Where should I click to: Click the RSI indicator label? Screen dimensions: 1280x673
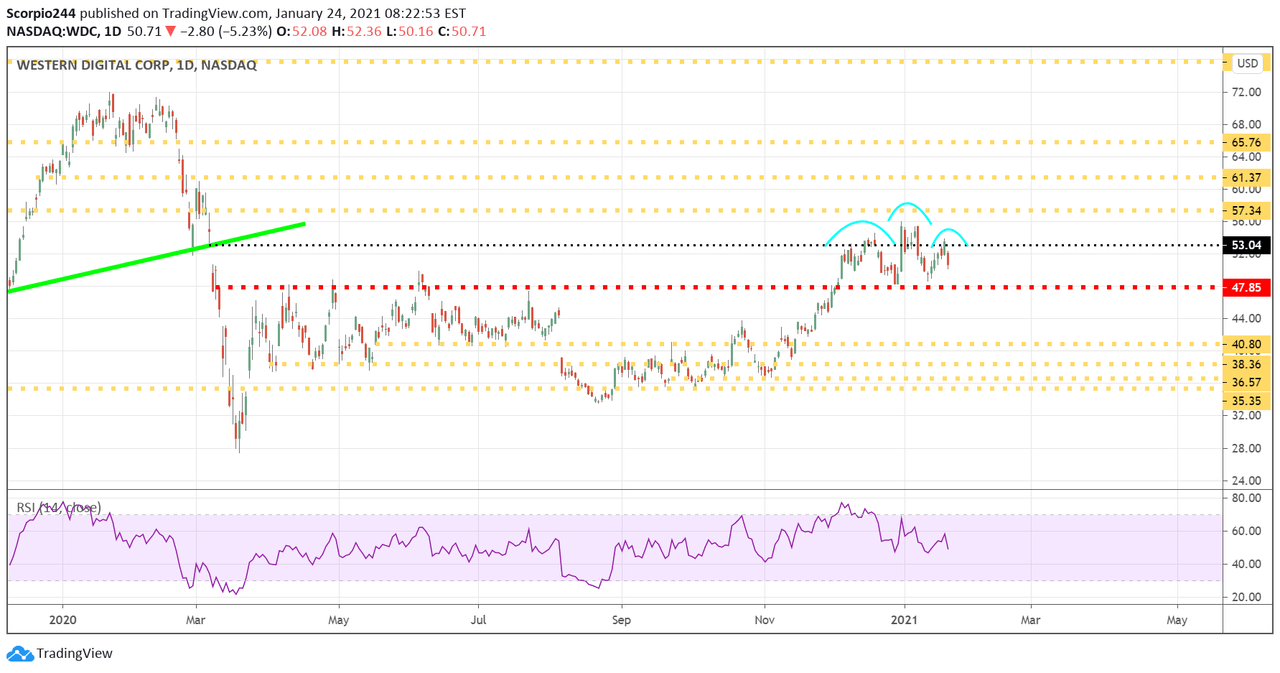58,508
